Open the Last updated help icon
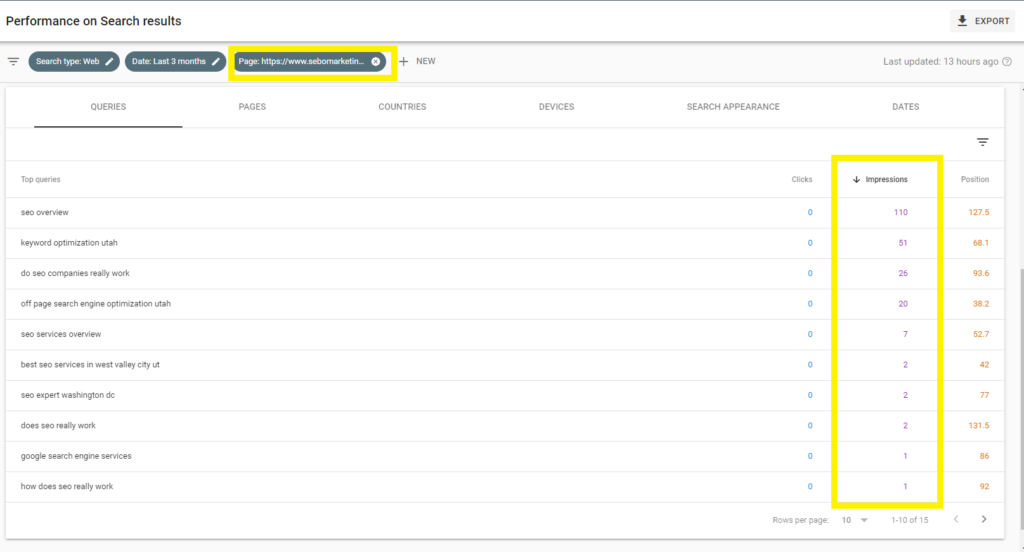Viewport: 1024px width, 552px height. [x=1007, y=61]
